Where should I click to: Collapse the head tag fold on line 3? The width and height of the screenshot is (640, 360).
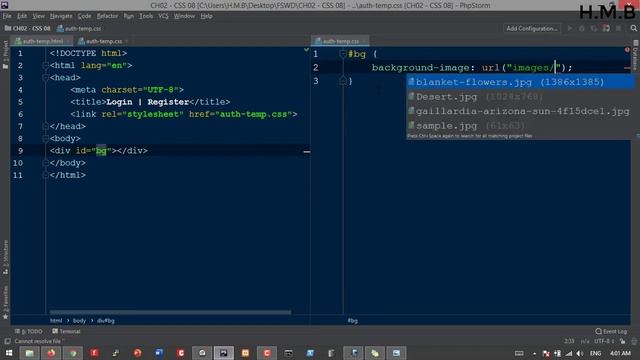click(45, 78)
